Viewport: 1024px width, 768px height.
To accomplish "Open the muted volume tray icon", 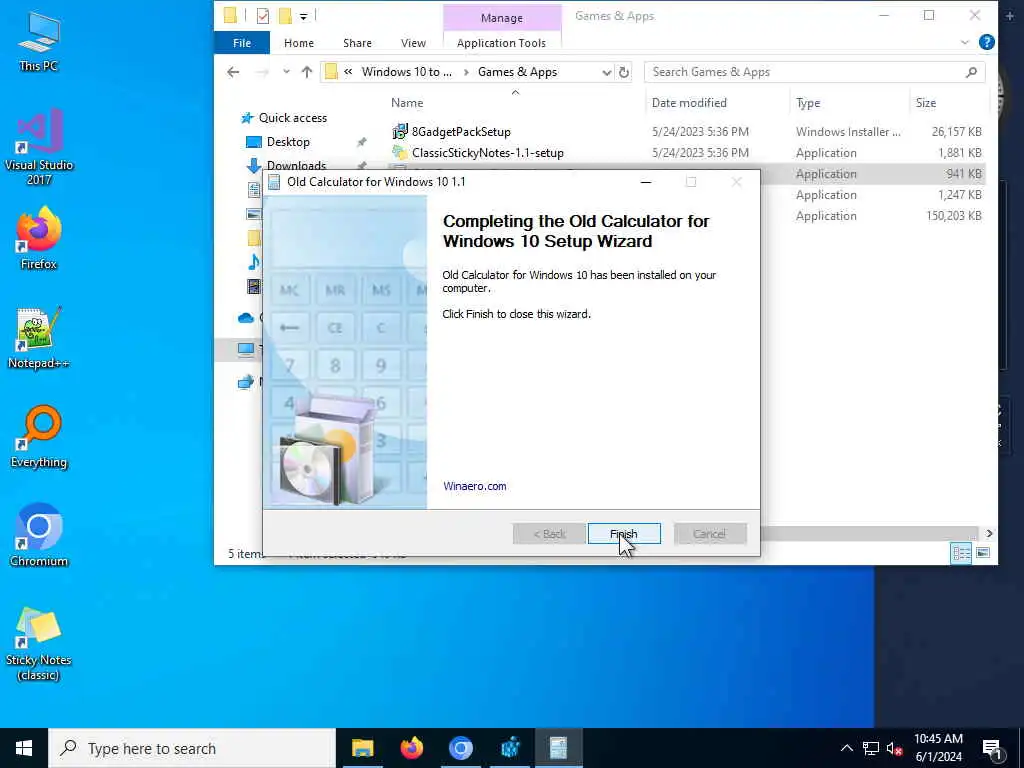I will point(894,748).
